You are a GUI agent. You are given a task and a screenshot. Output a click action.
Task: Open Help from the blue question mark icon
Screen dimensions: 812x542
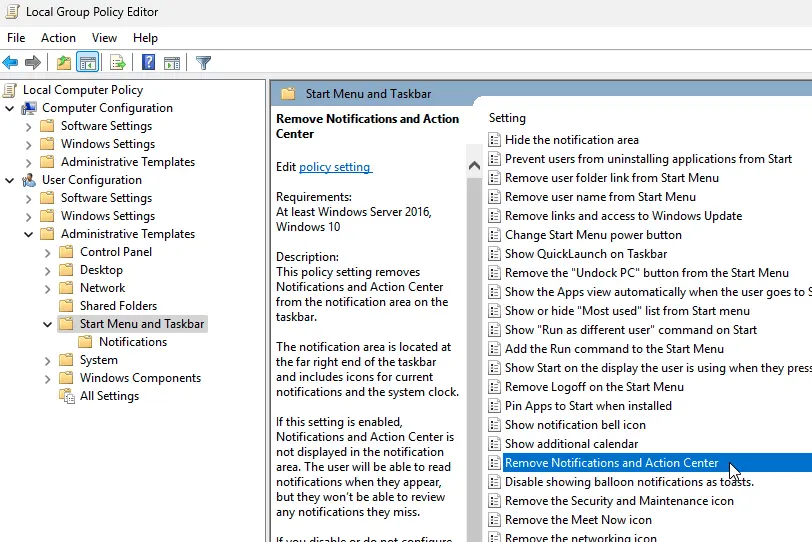[x=148, y=63]
